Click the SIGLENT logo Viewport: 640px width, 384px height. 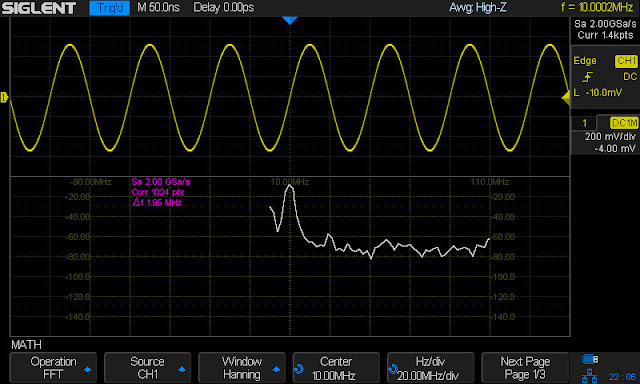39,8
